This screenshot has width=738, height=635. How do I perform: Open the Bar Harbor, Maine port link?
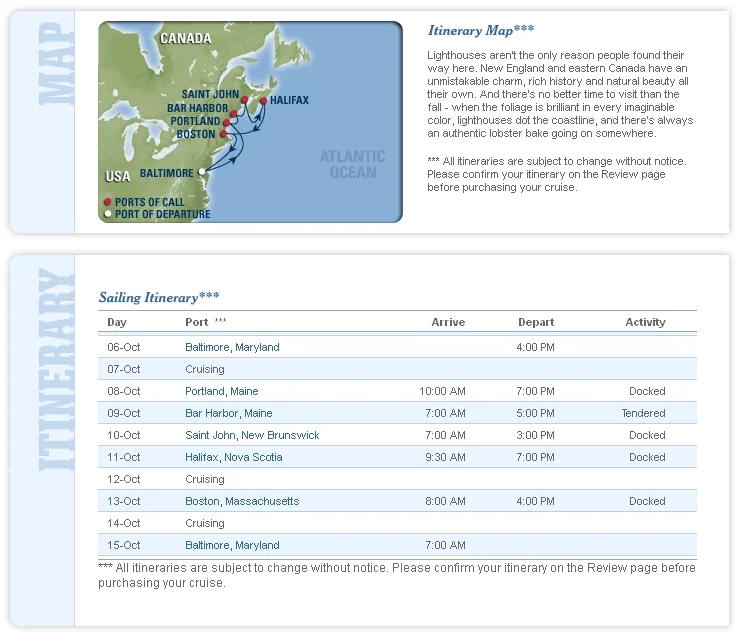click(x=228, y=413)
